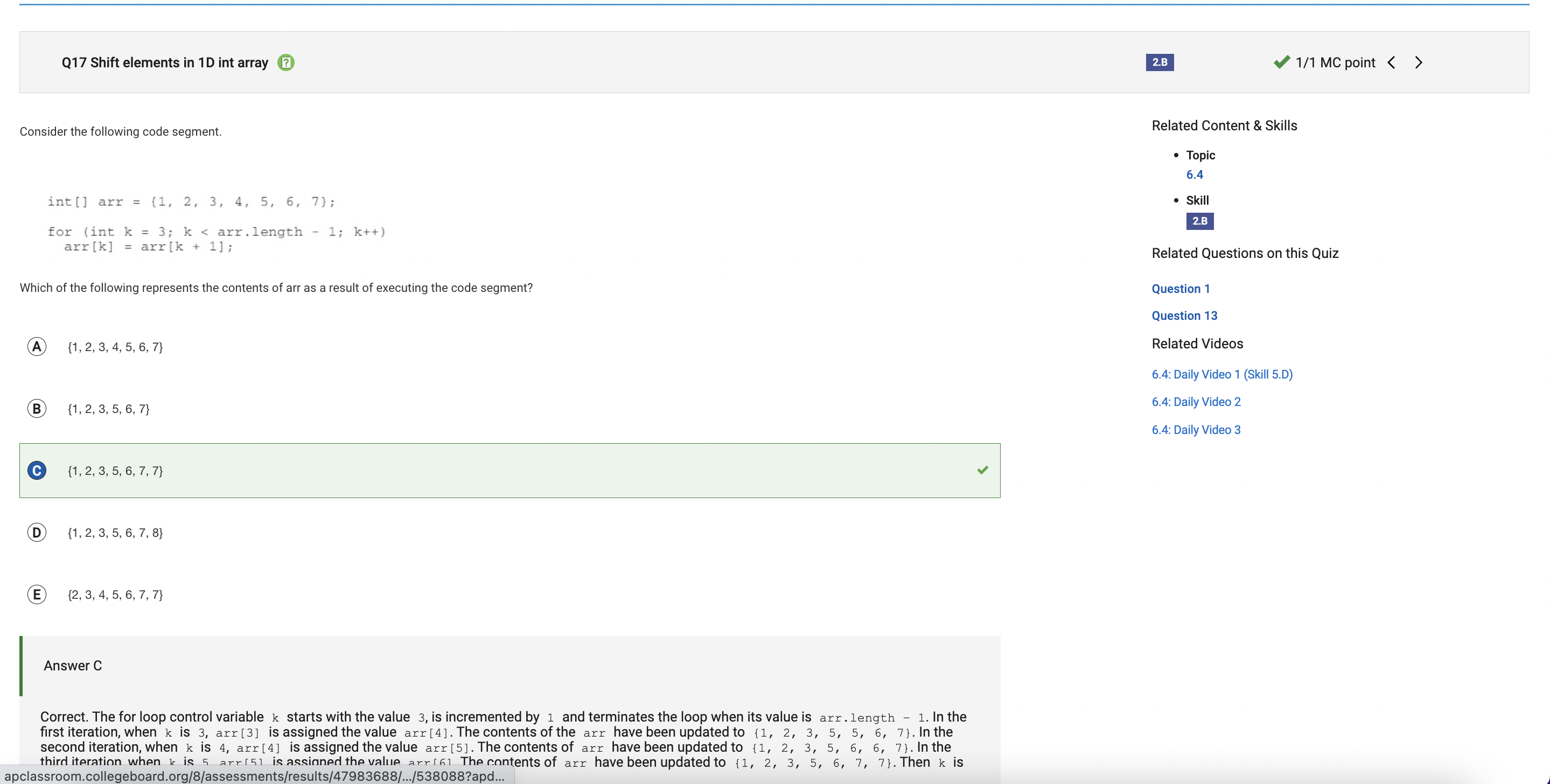Screen dimensions: 1550x784
Task: Click the Skill bullet label
Action: pos(1197,200)
